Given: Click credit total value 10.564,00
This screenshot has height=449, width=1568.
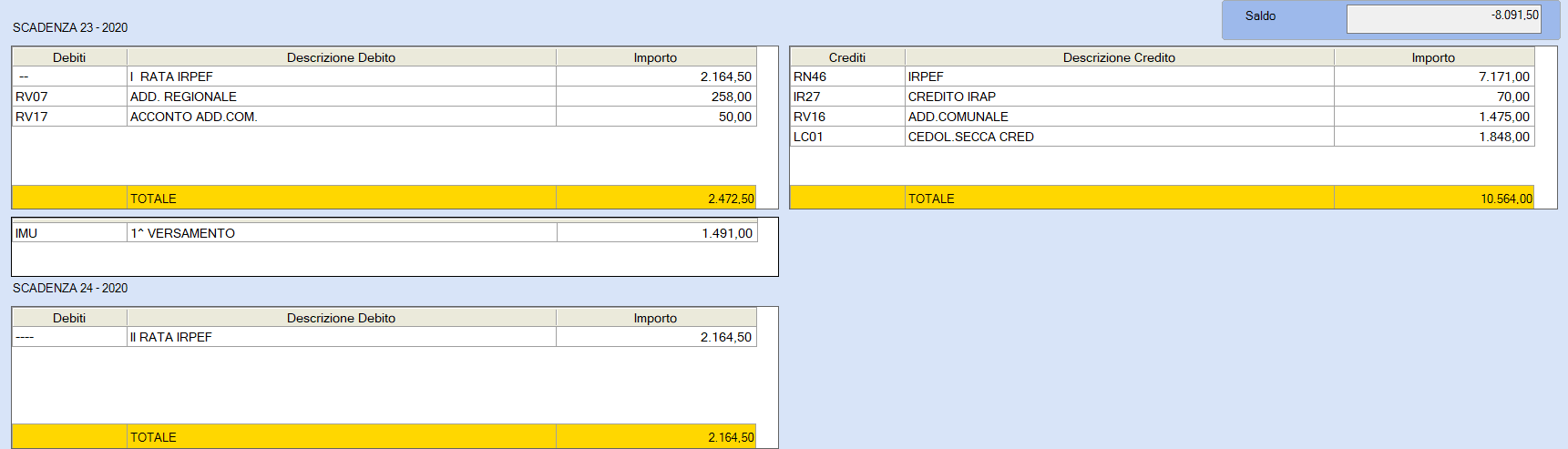Looking at the screenshot, I should click(1434, 198).
